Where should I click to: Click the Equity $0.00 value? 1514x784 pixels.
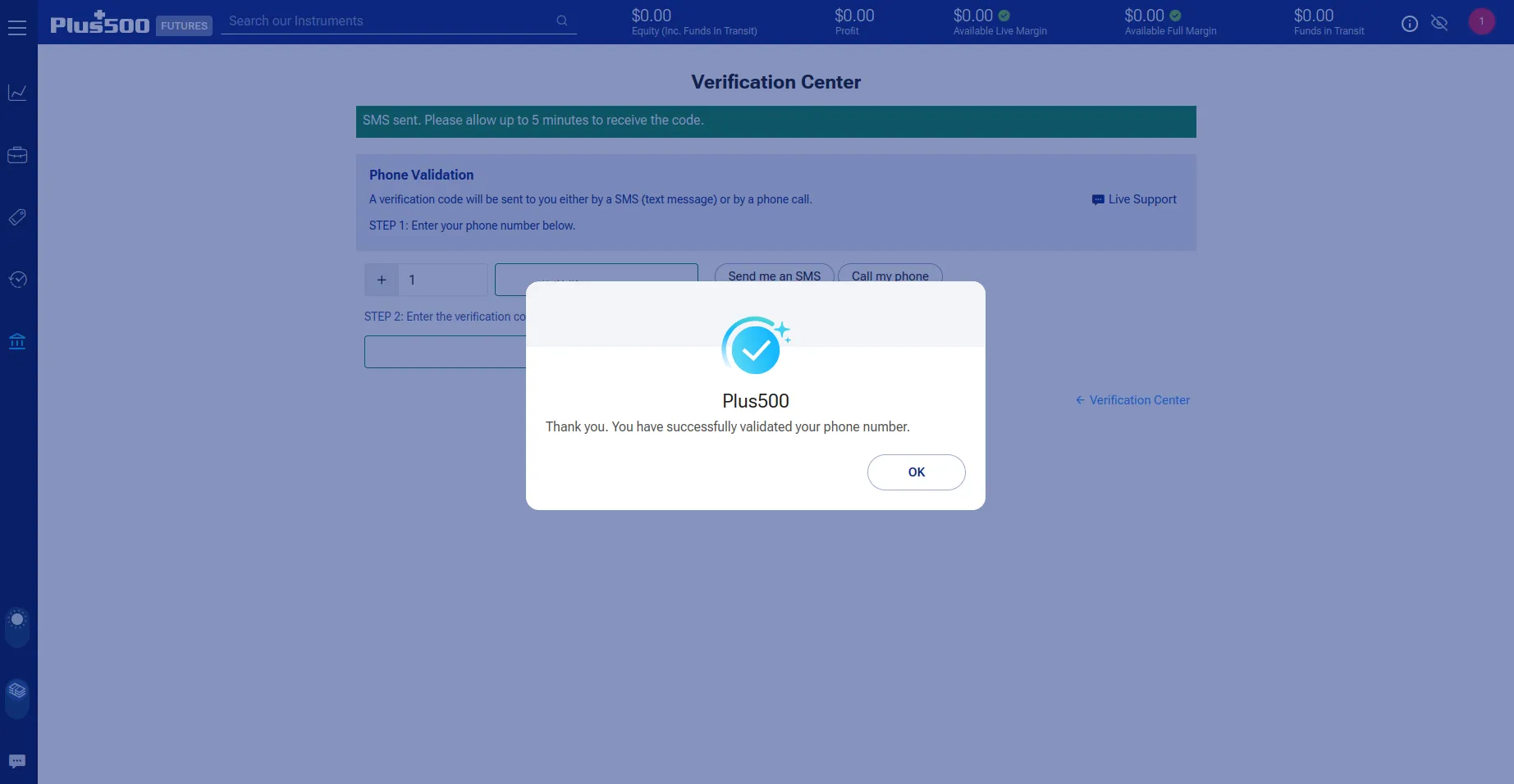pyautogui.click(x=652, y=16)
